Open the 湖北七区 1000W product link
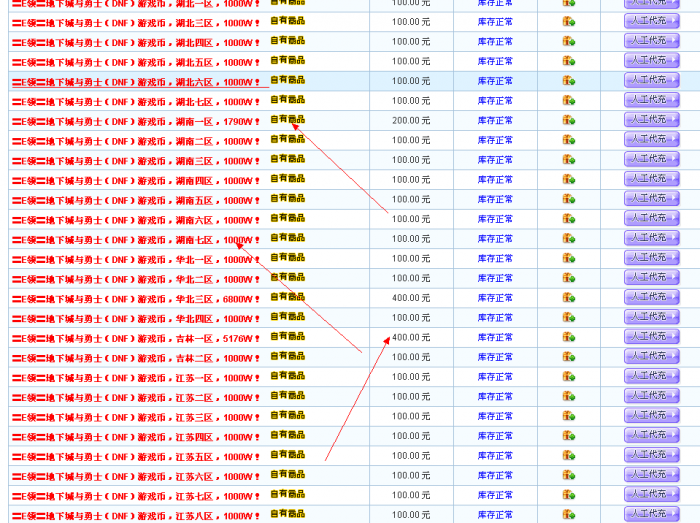 pyautogui.click(x=136, y=102)
